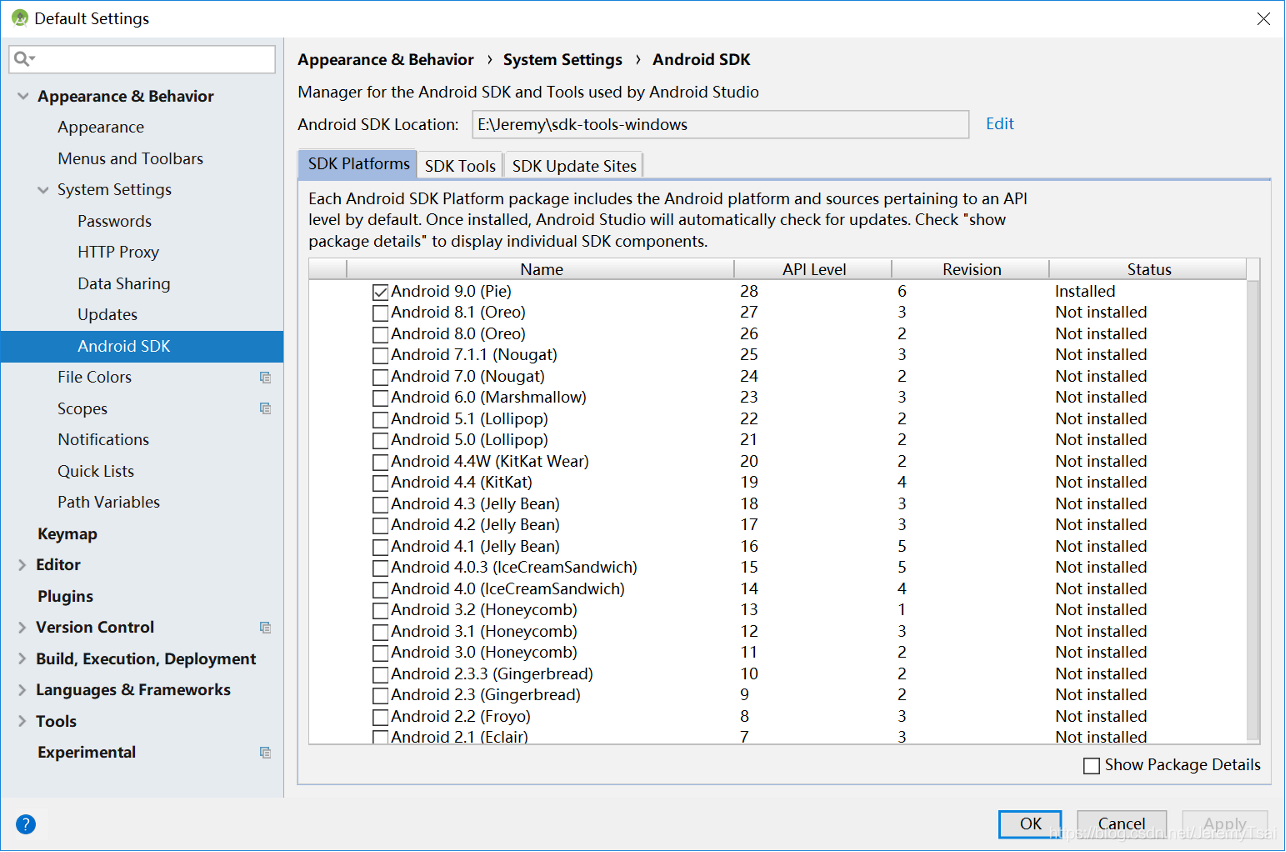Click the Edit link for SDK location
1286x852 pixels.
pyautogui.click(x=1000, y=124)
